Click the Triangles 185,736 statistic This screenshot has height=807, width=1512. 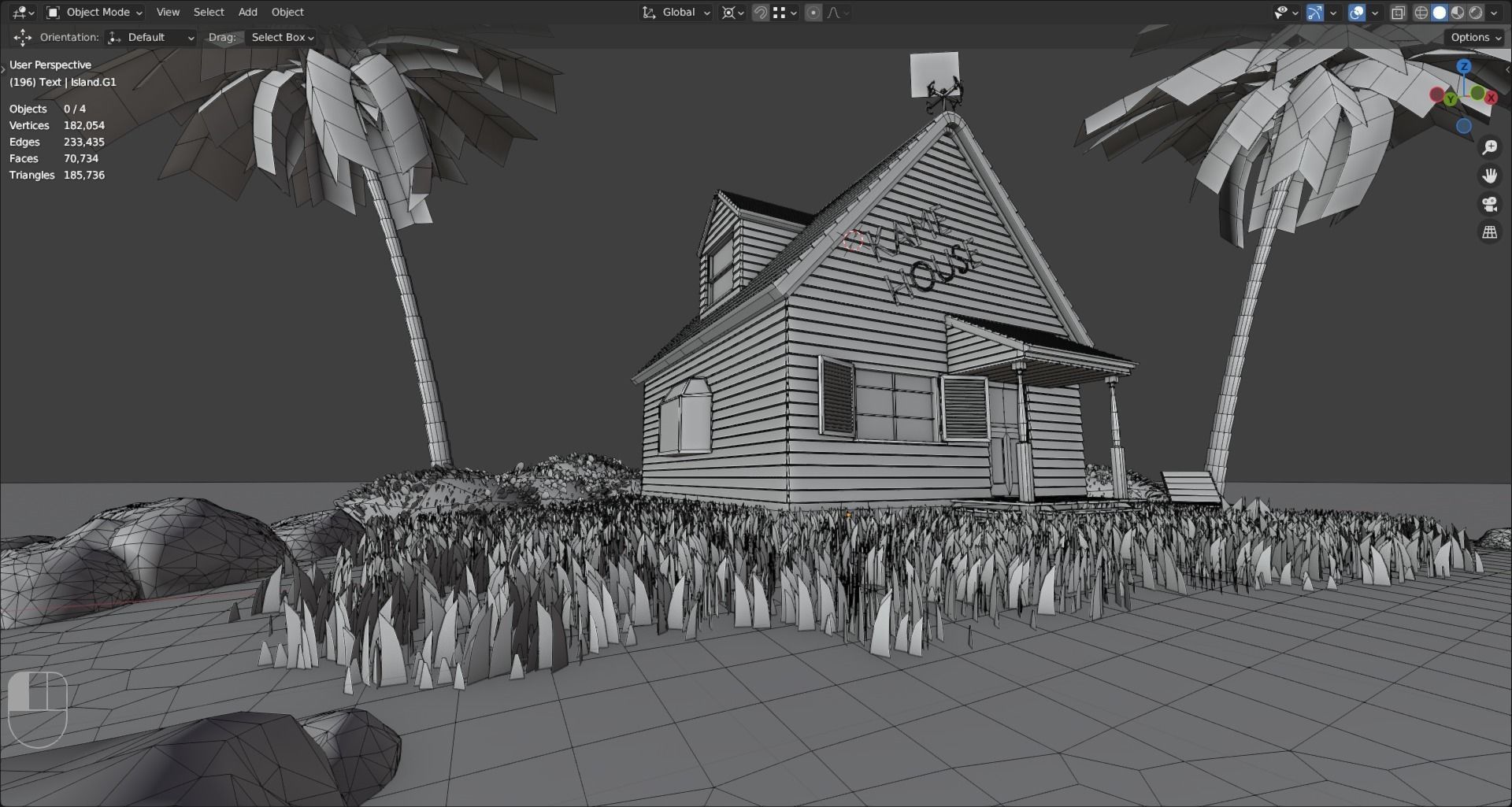pyautogui.click(x=57, y=175)
